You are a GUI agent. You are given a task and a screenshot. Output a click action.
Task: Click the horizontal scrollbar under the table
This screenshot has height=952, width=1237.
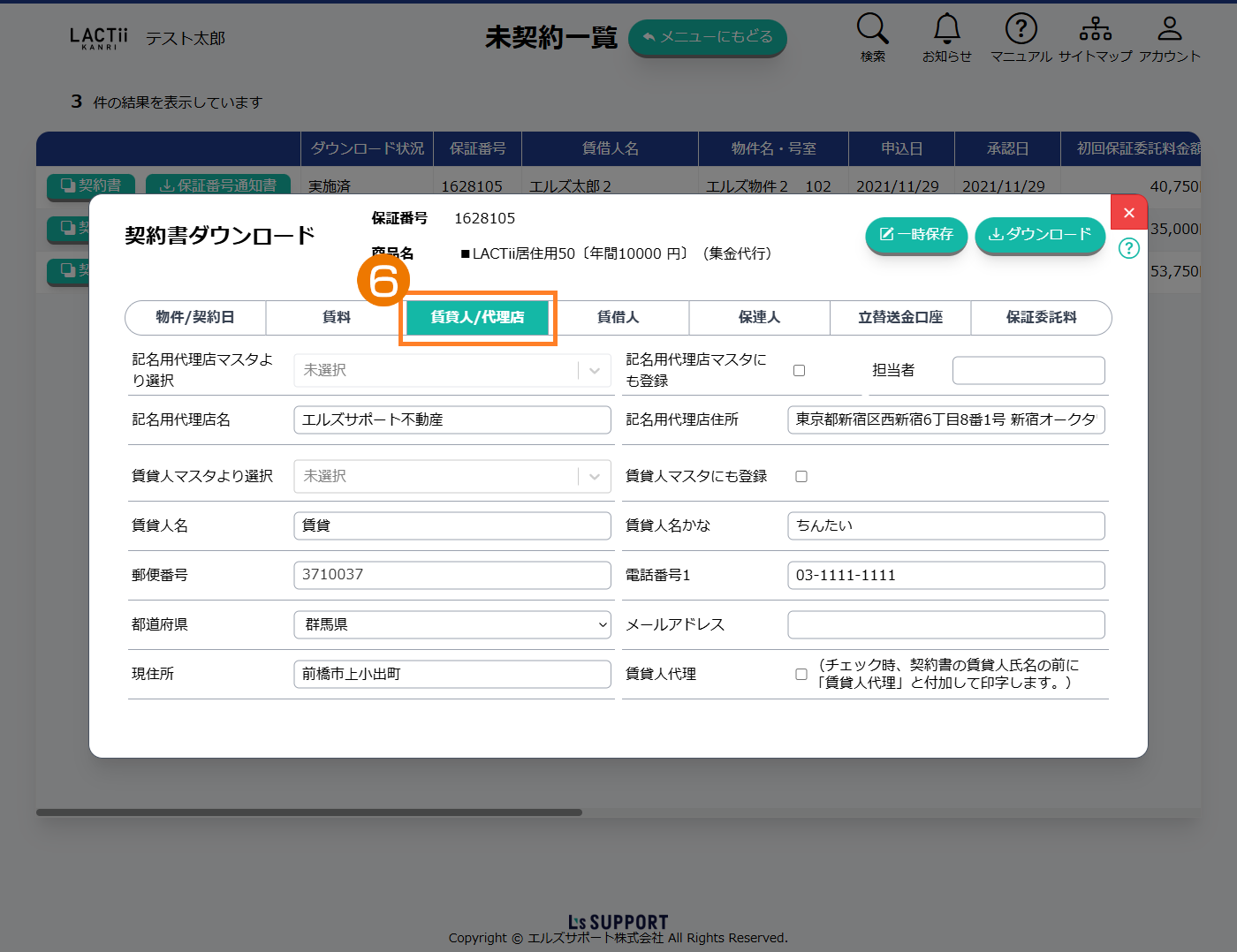tap(309, 812)
